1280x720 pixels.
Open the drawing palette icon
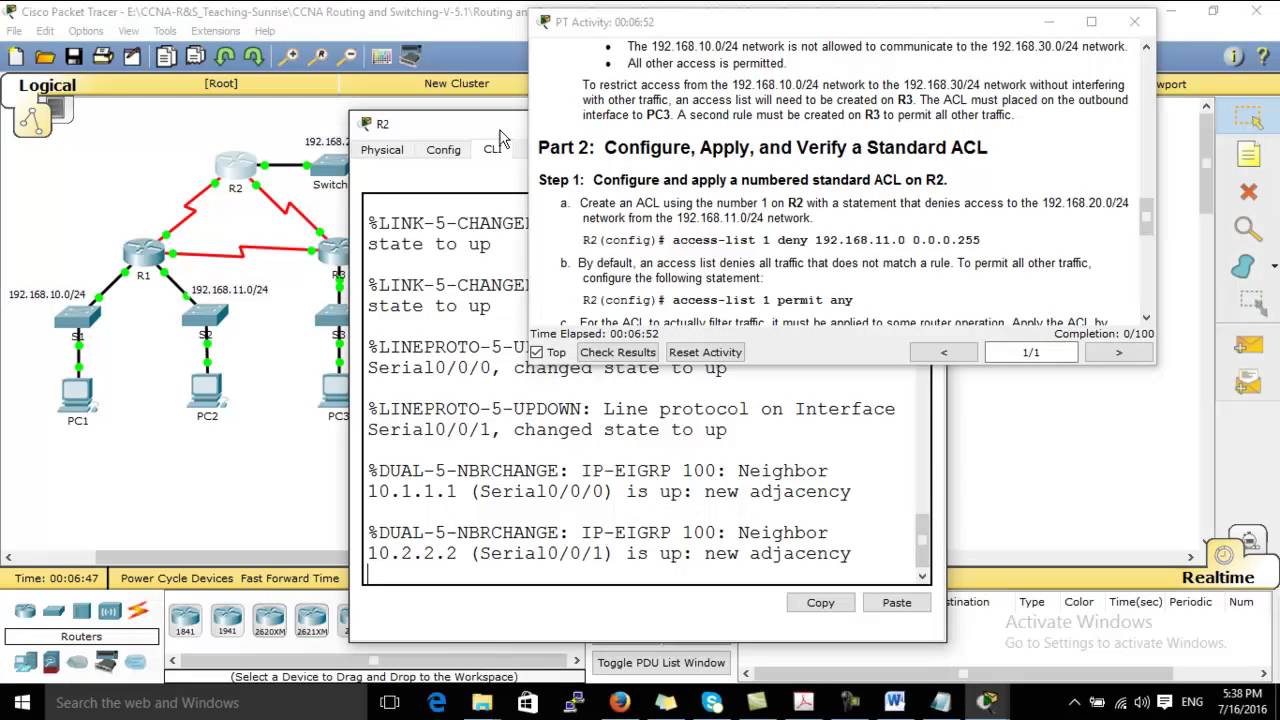382,57
